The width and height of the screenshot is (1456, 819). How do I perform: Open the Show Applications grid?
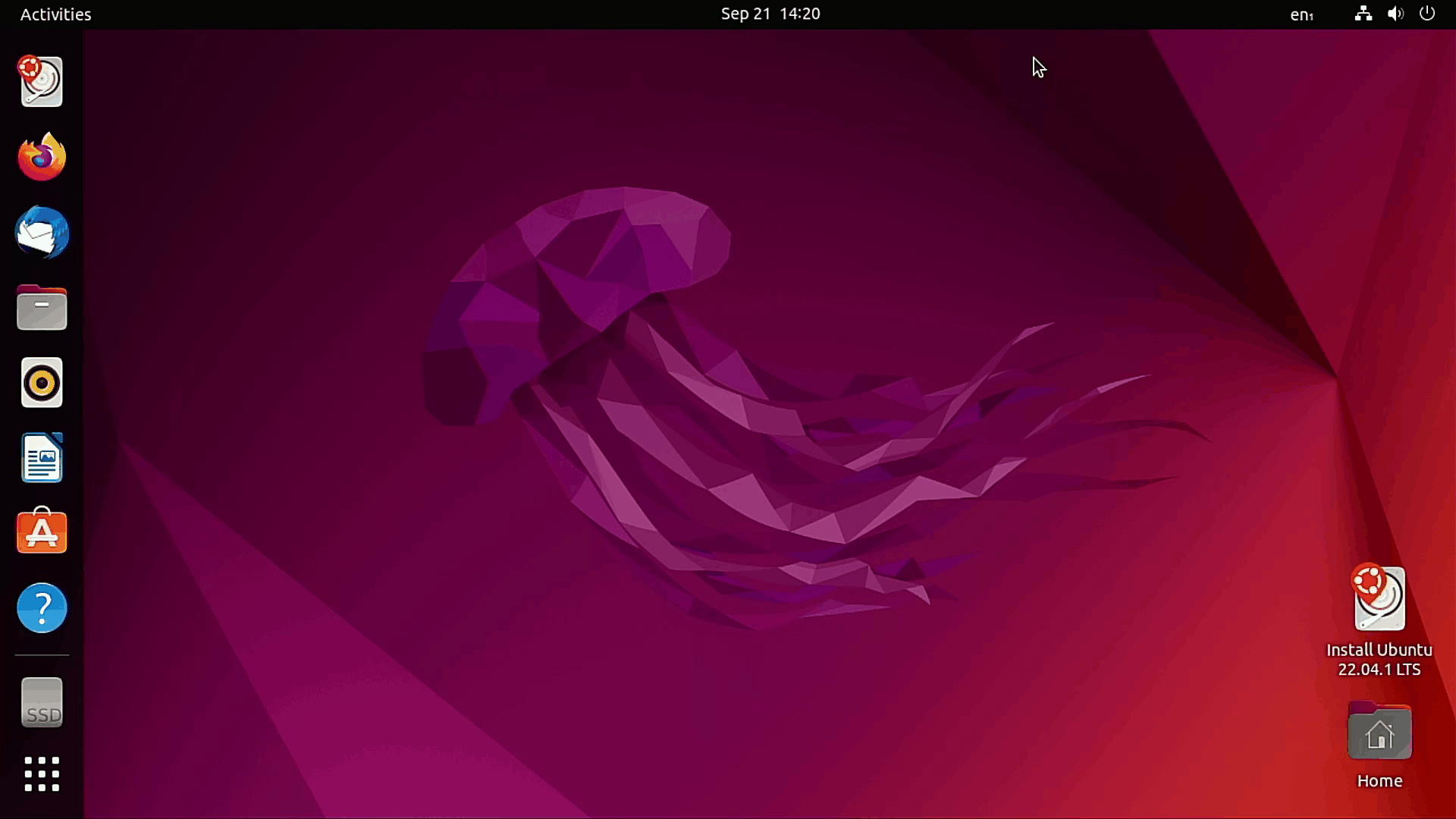click(x=42, y=774)
